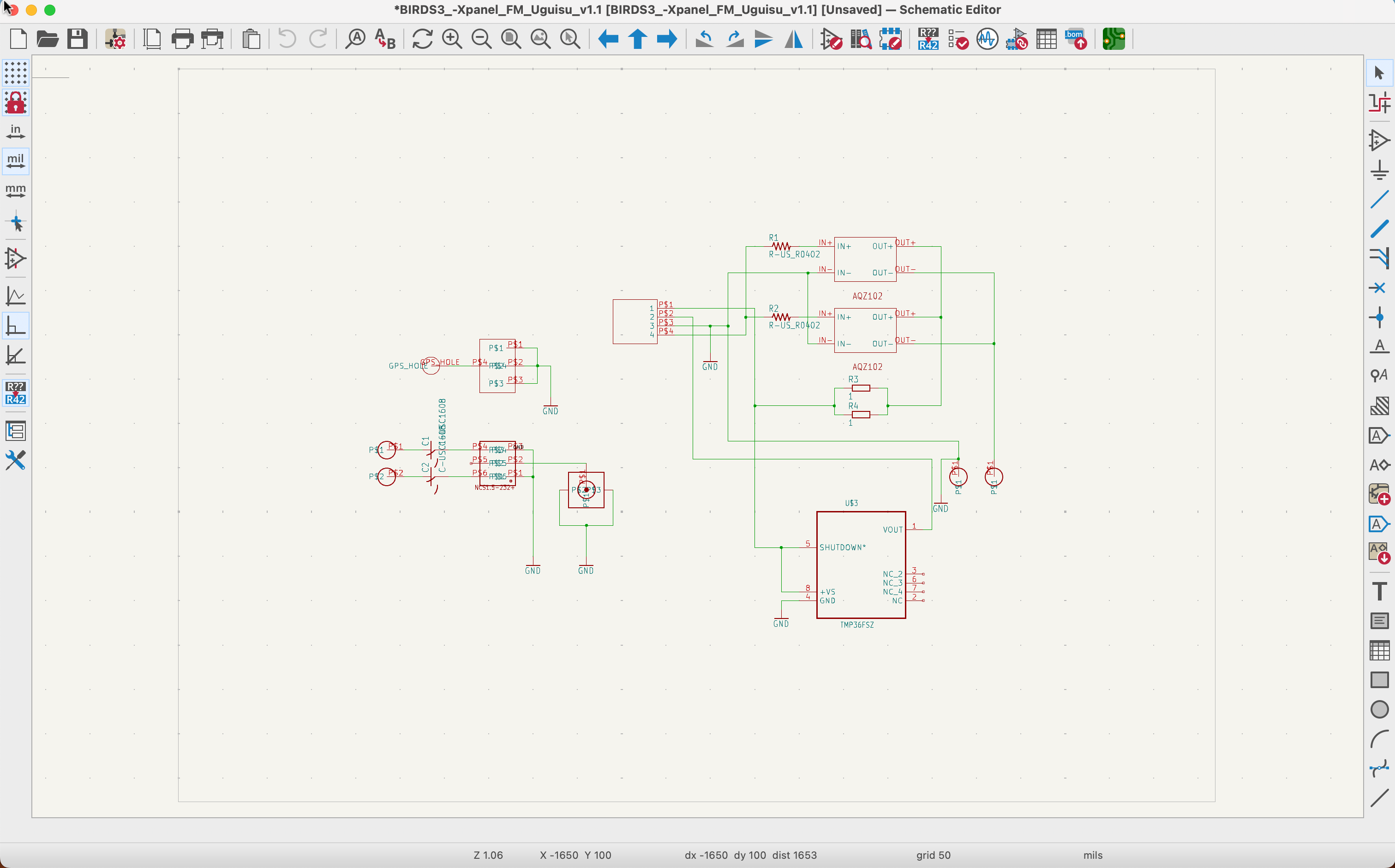Image resolution: width=1395 pixels, height=868 pixels.
Task: Toggle properties manager panel
Action: pyautogui.click(x=16, y=460)
